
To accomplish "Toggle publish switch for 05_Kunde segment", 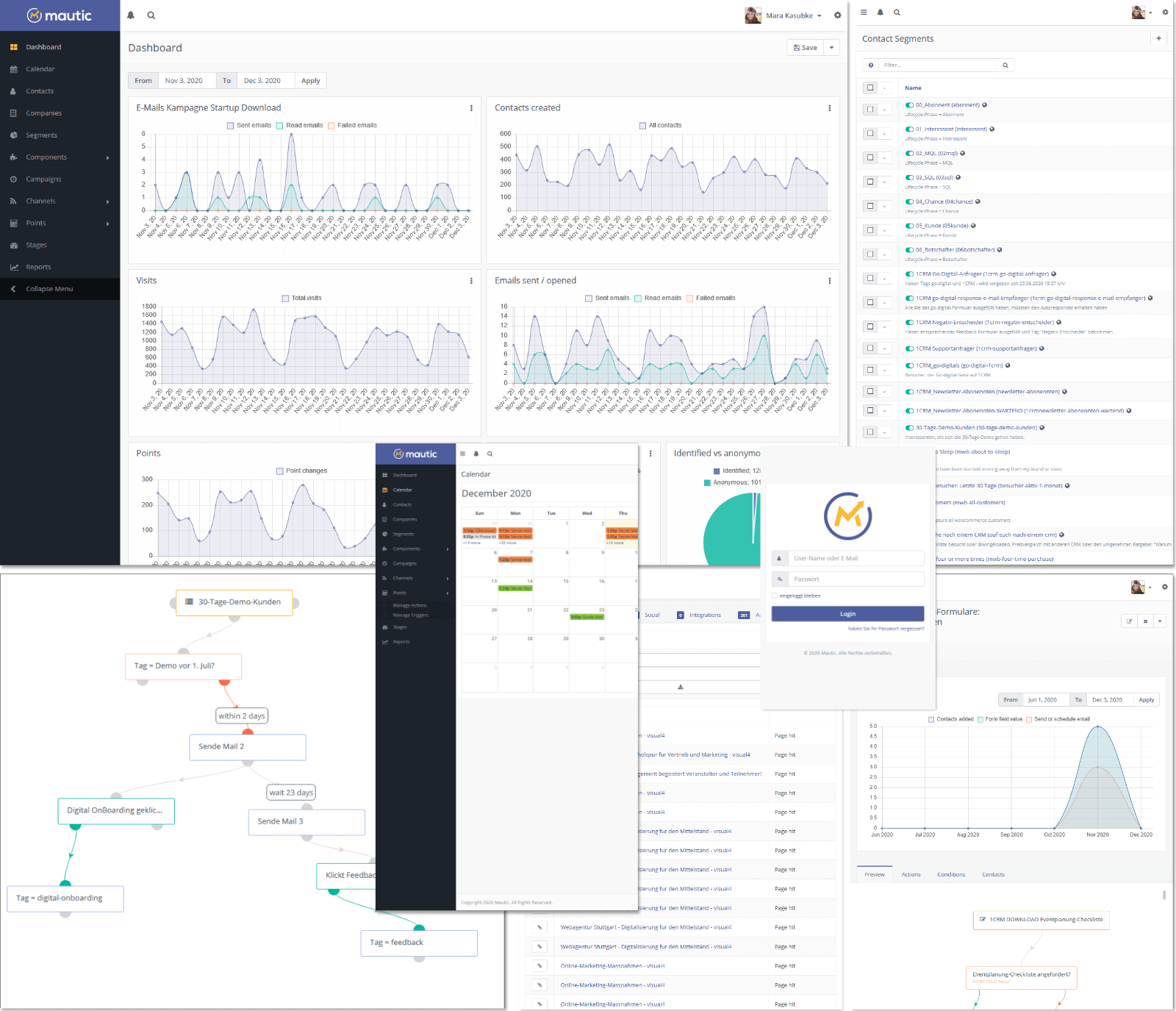I will click(909, 226).
